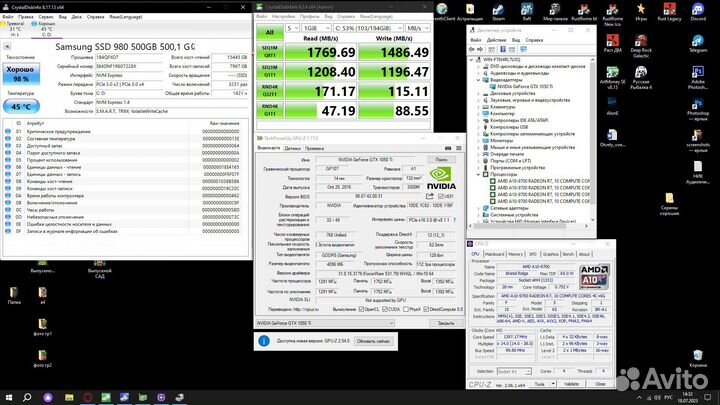The image size is (720, 405).
Task: Switch to the Graphics tab in CPU-Z
Action: point(550,254)
